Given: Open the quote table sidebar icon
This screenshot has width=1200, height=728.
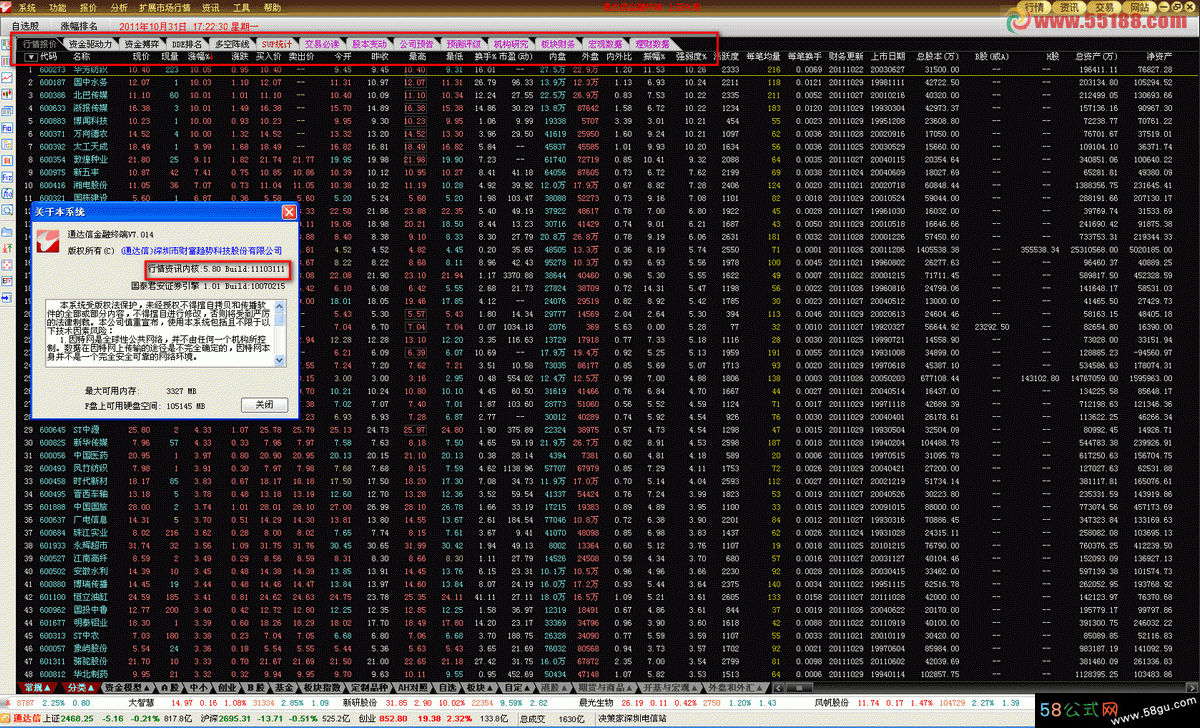Looking at the screenshot, I should 7,111.
